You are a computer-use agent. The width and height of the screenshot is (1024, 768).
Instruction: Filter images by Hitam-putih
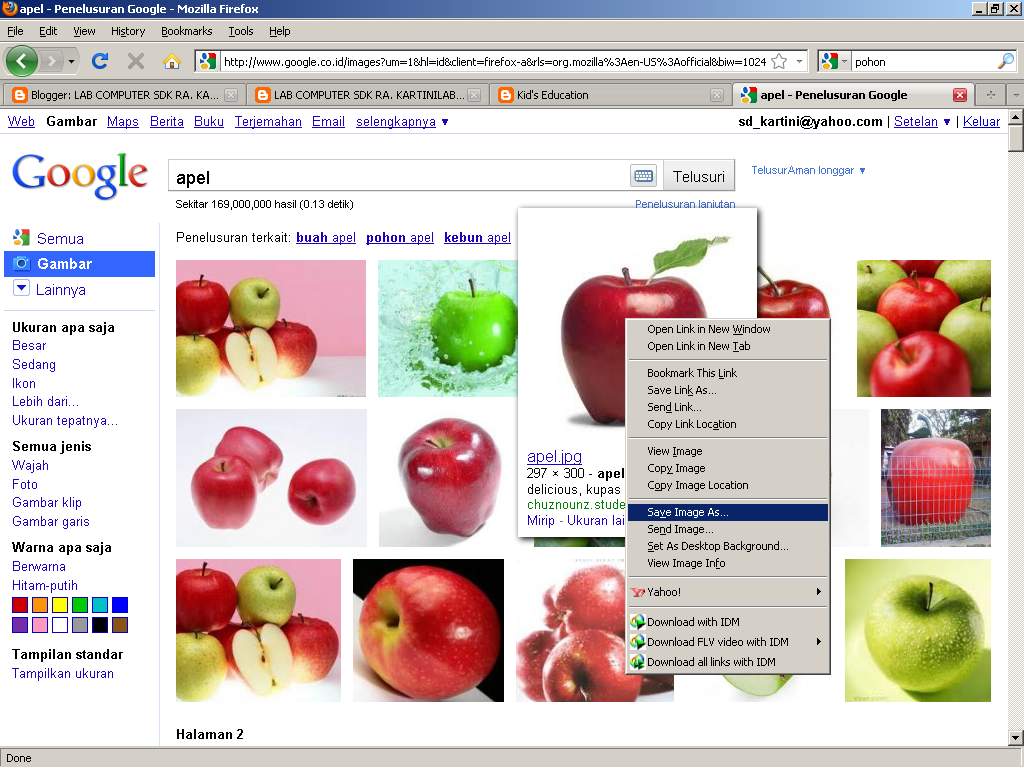coord(44,585)
